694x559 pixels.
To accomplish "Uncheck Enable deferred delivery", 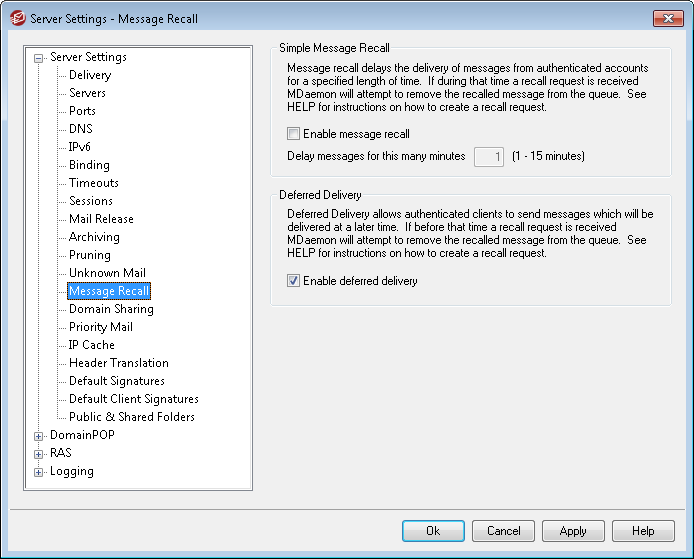I will [293, 282].
